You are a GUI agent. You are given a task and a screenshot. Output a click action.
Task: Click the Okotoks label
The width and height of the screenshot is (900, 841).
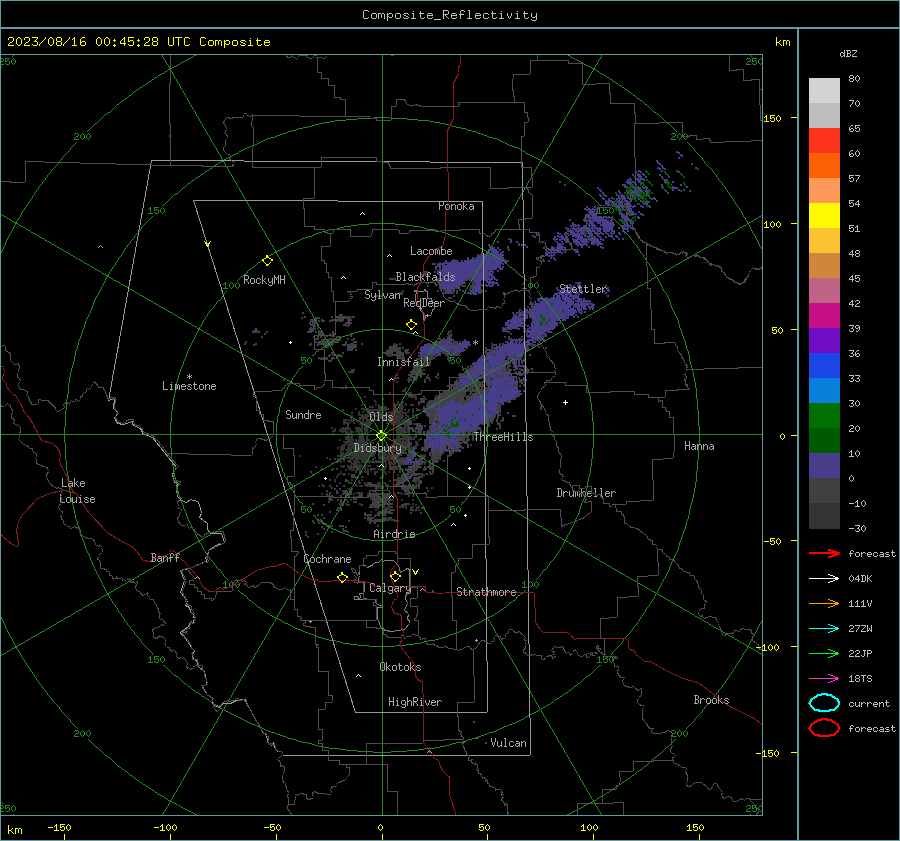(x=400, y=666)
